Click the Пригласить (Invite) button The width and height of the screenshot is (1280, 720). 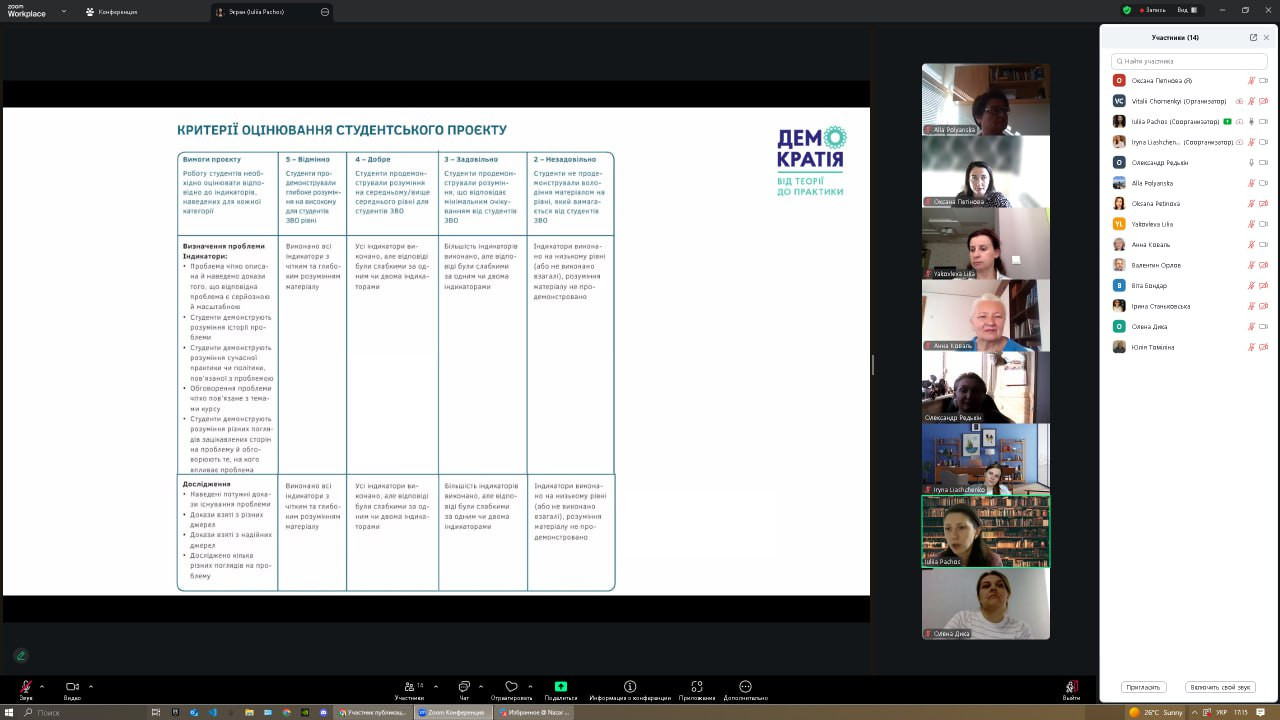tap(1143, 687)
